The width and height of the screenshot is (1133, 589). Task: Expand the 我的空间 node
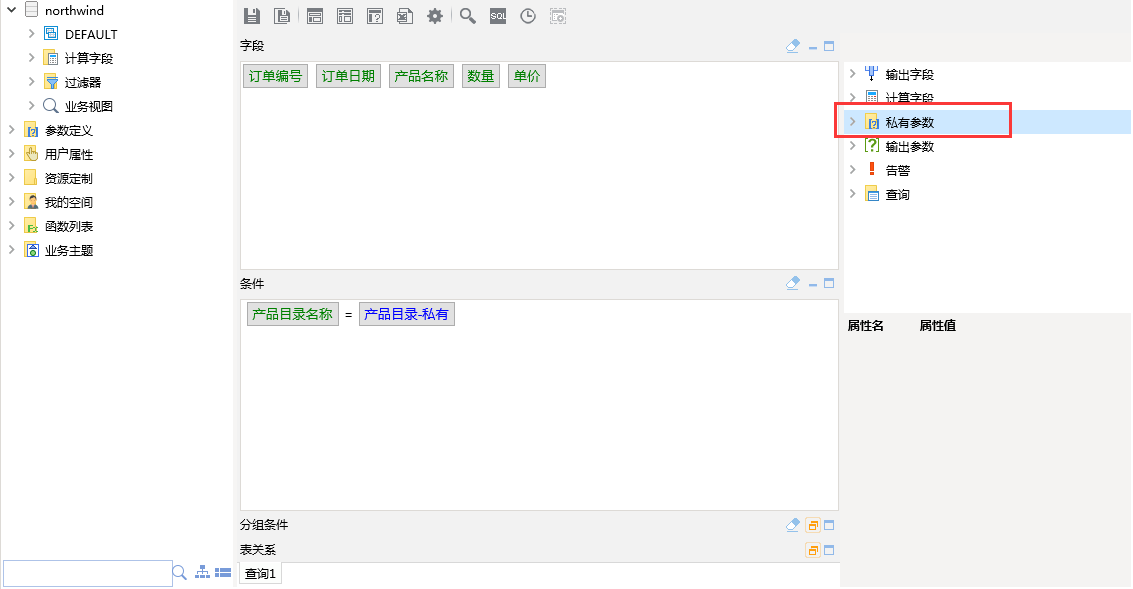click(12, 202)
